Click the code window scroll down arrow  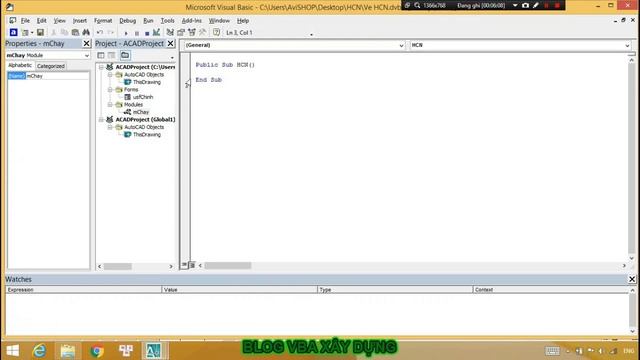click(631, 258)
